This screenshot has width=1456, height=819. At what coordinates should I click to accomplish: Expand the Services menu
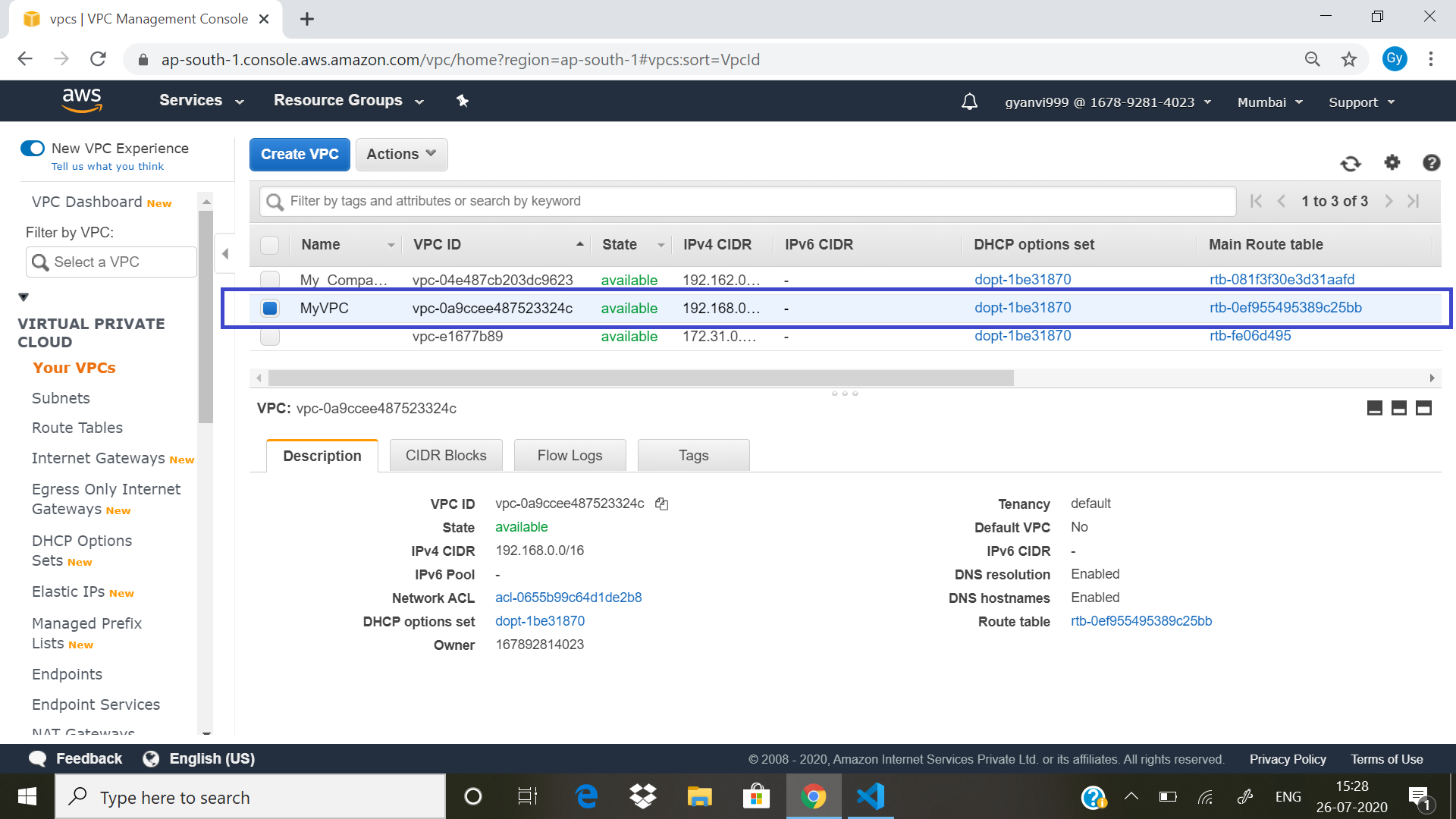click(199, 100)
